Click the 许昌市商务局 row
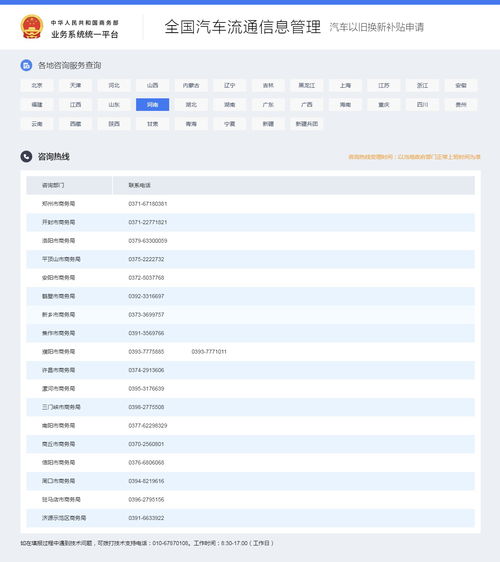This screenshot has width=500, height=562. (x=250, y=370)
